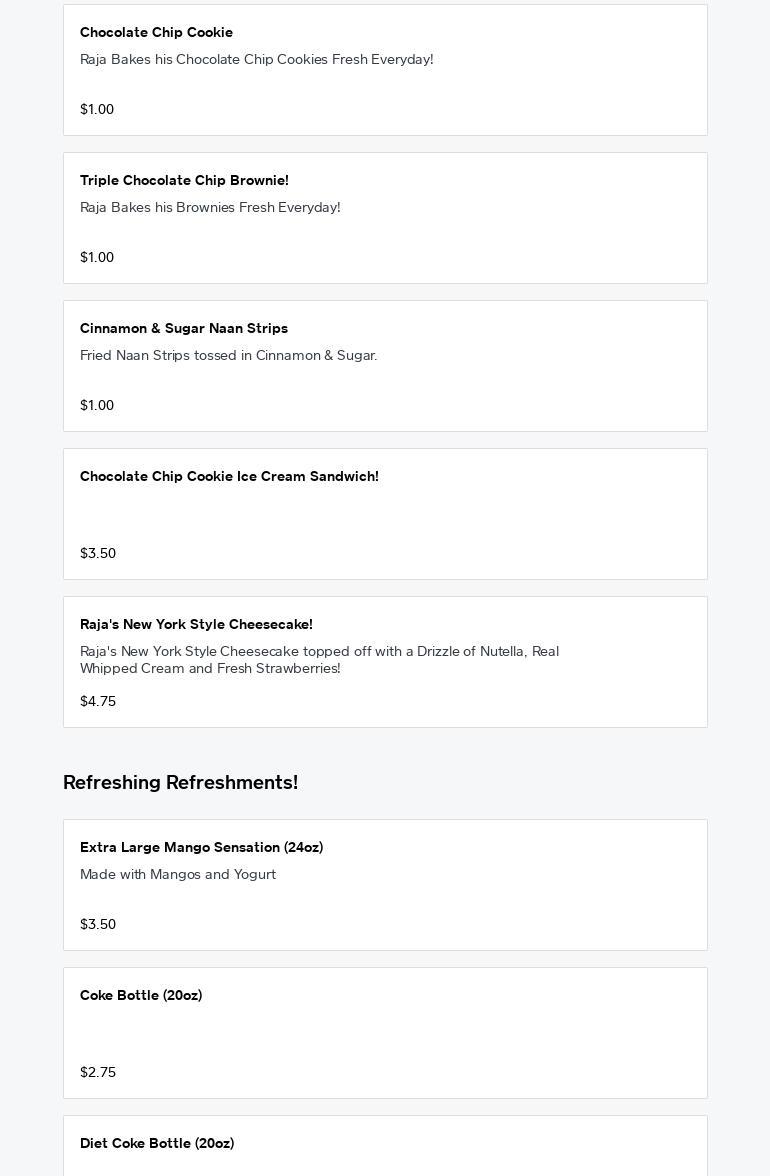The height and width of the screenshot is (1176, 770).
Task: Select the Triple Chocolate Chip Brownie title
Action: click(x=184, y=181)
